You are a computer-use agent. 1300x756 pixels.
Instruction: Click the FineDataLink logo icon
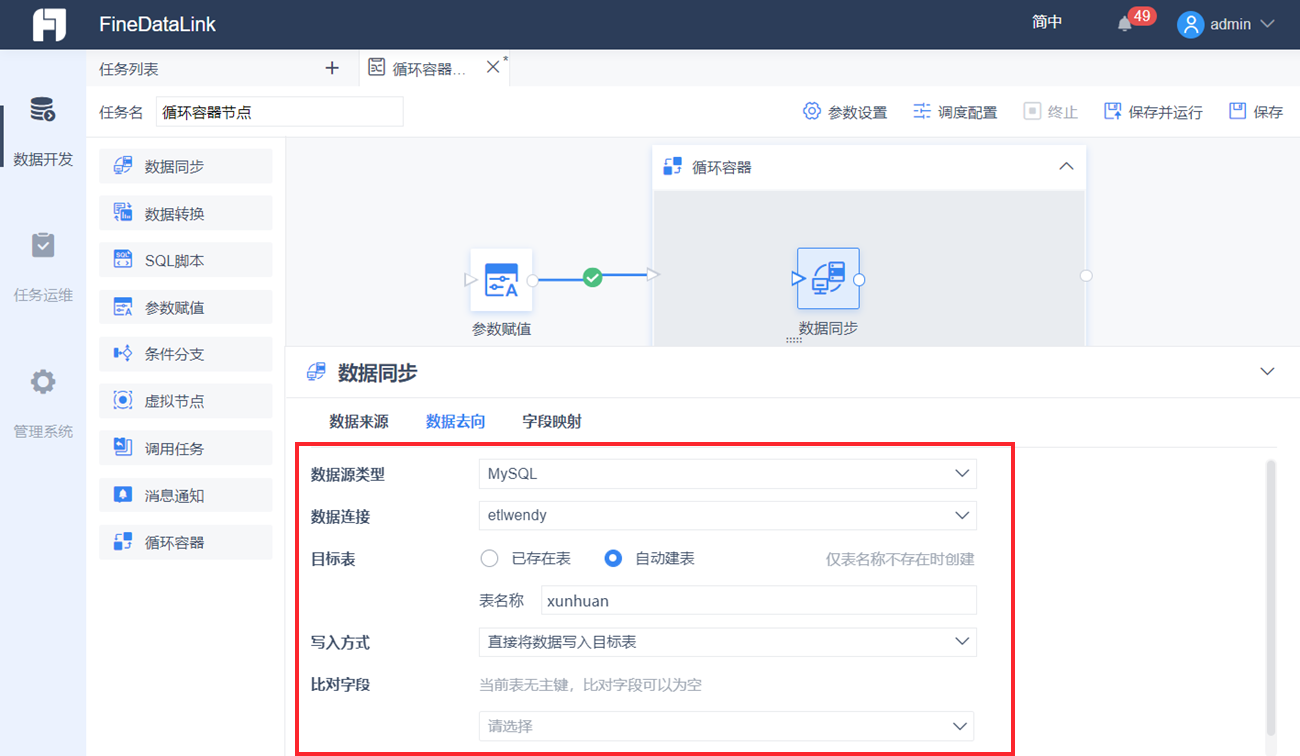49,24
